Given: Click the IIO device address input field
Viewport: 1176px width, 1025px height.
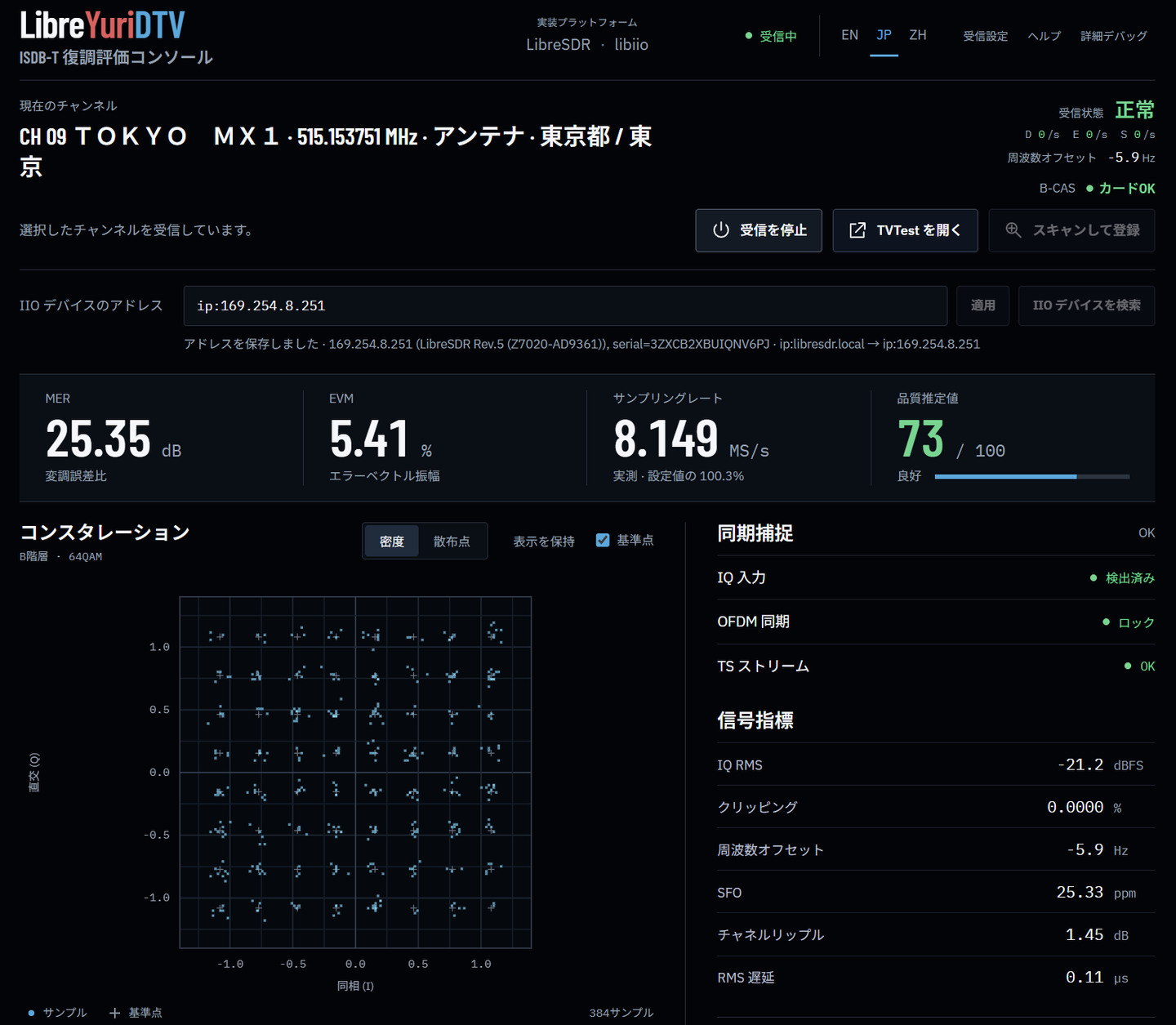Looking at the screenshot, I should (x=565, y=305).
